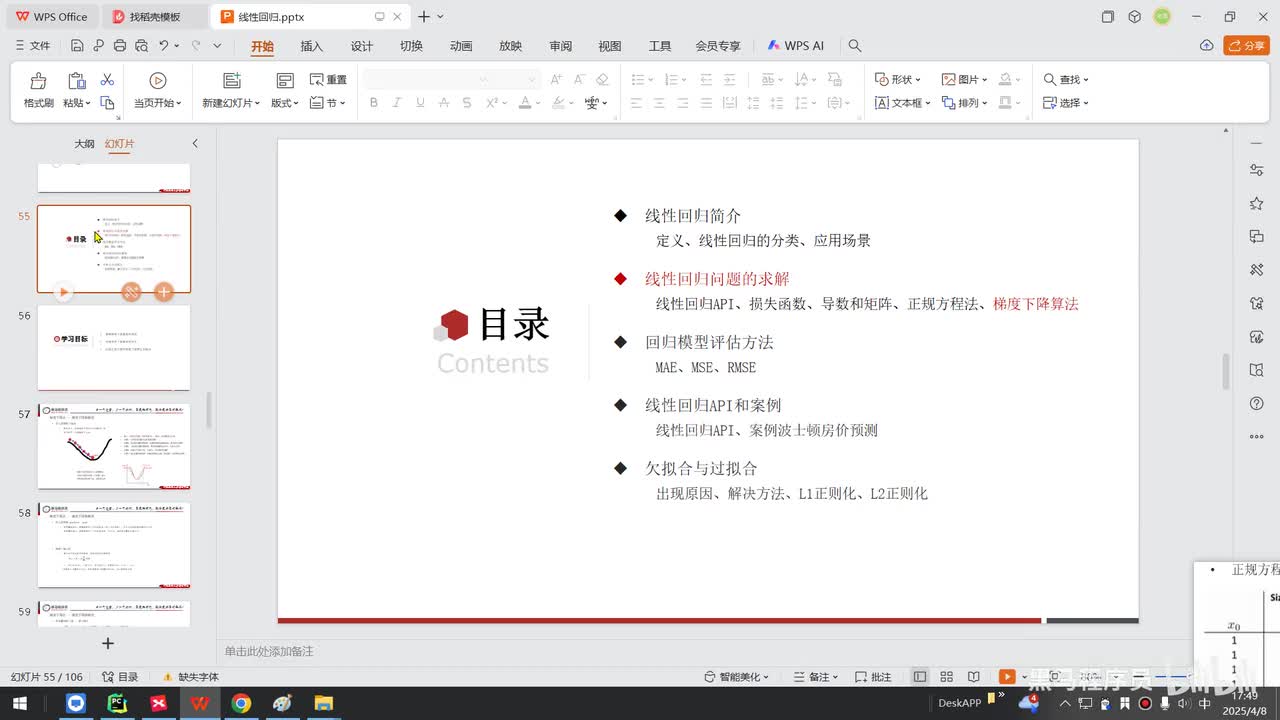1280x720 pixels.
Task: Click the clear formatting eraser icon
Action: [x=602, y=80]
